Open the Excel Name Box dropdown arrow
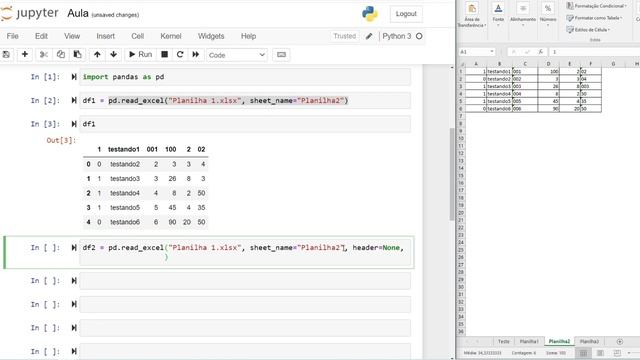The image size is (640, 360). coord(492,52)
